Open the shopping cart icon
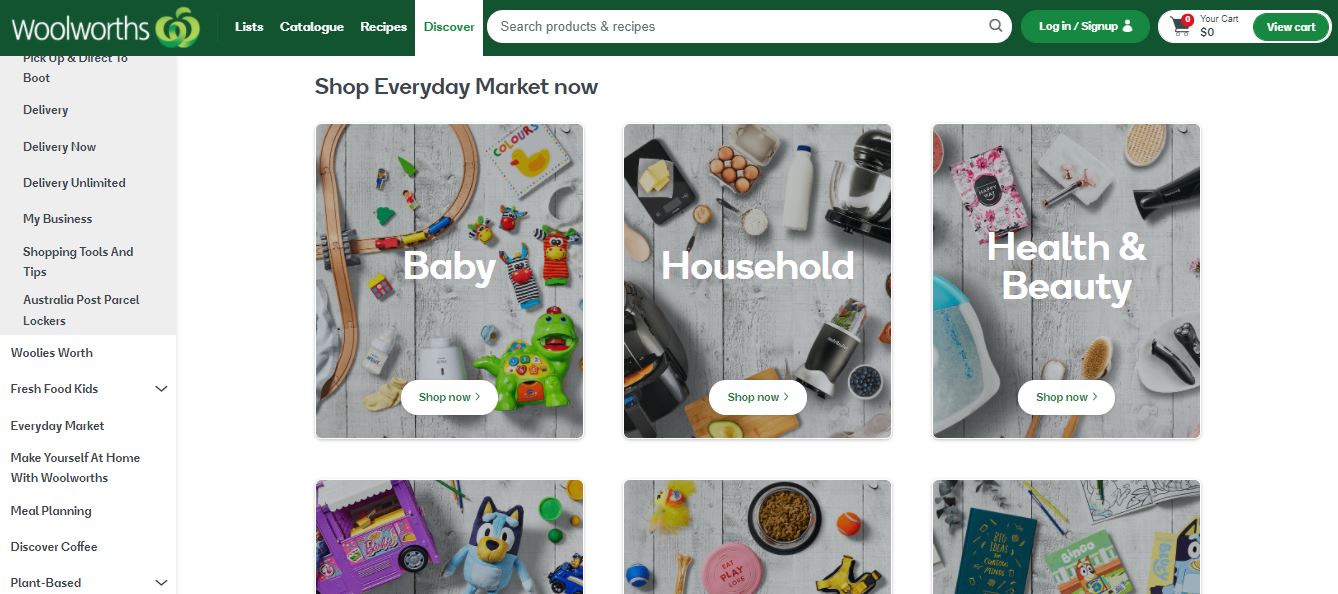The height and width of the screenshot is (594, 1338). pos(1181,27)
